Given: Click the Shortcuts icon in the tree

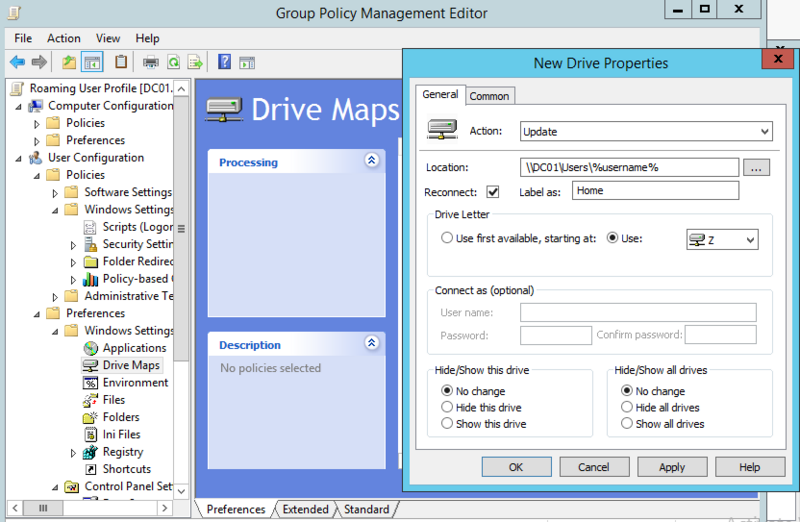Looking at the screenshot, I should tap(90, 469).
